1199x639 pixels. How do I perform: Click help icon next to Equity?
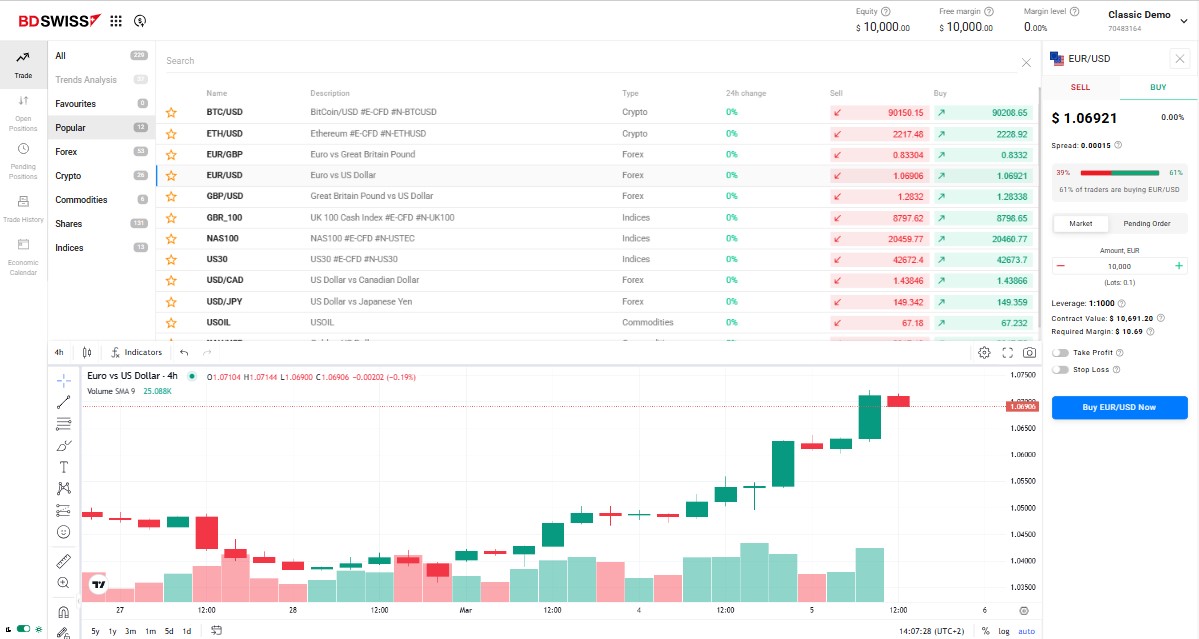(x=885, y=11)
